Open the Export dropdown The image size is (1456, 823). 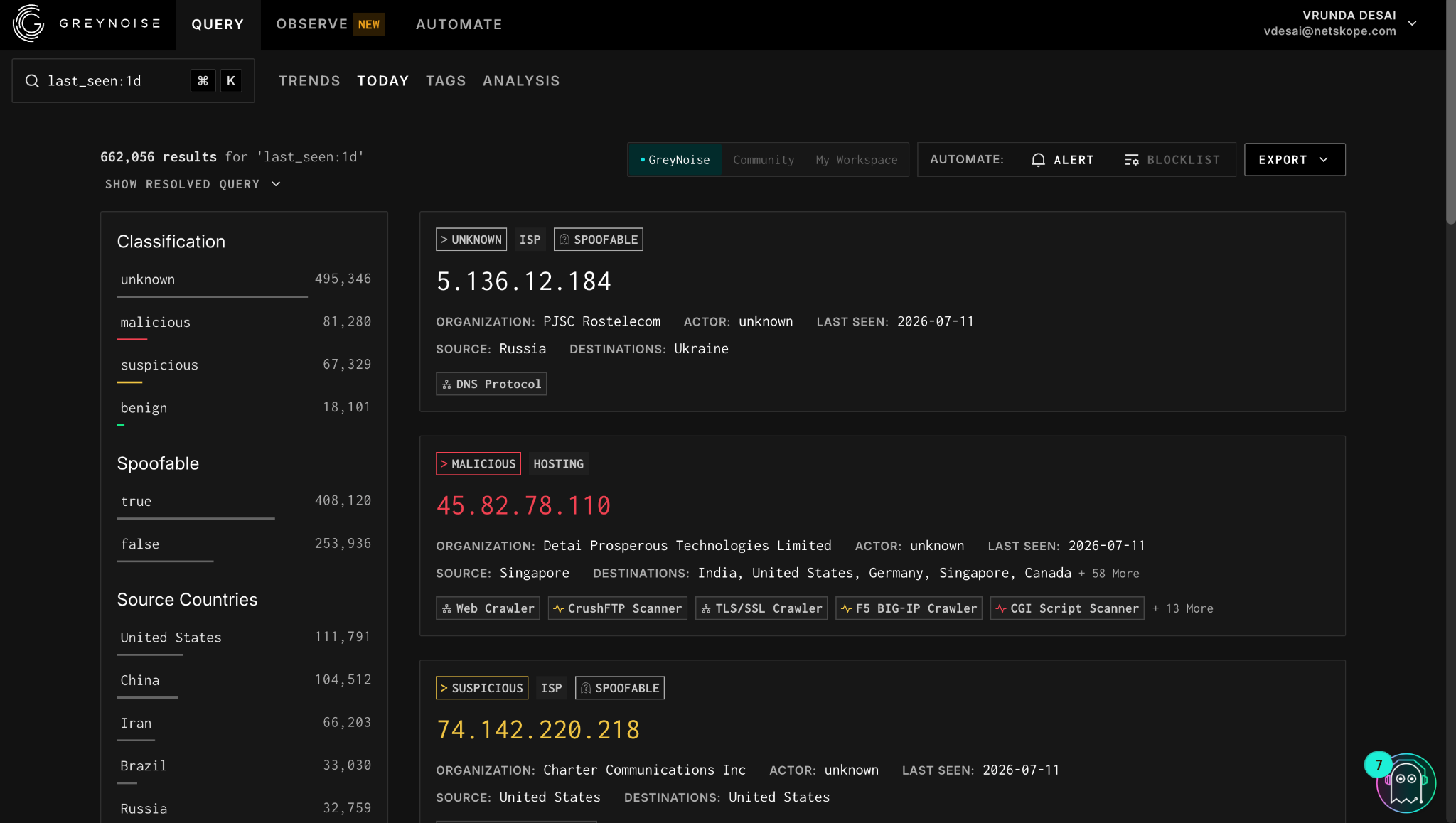(x=1295, y=160)
